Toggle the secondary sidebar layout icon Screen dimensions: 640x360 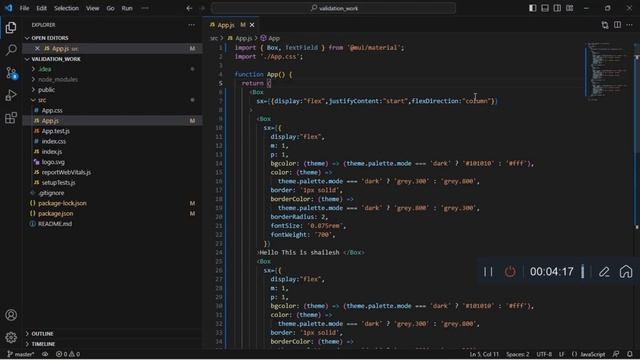coord(557,8)
